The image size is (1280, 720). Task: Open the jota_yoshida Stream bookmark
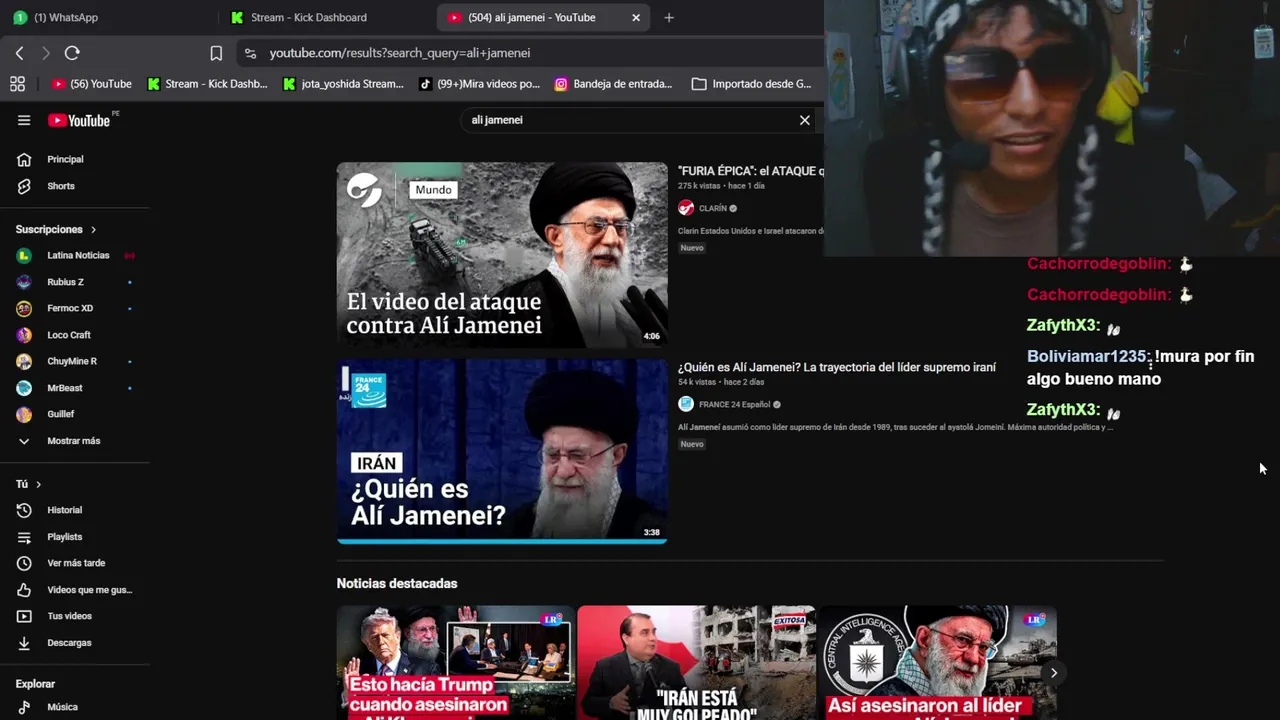click(x=343, y=84)
